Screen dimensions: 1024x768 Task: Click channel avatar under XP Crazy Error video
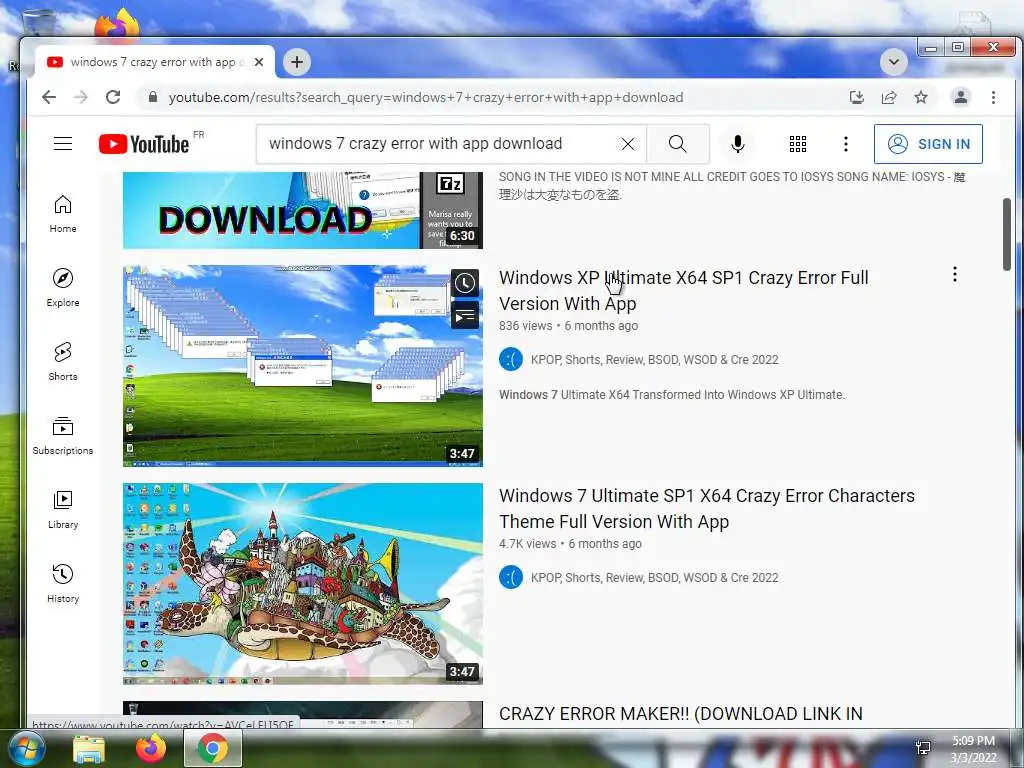(511, 359)
